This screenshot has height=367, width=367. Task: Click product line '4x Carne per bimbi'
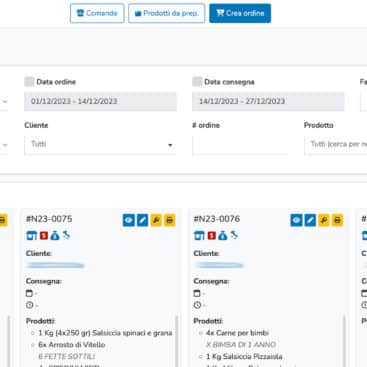237,333
